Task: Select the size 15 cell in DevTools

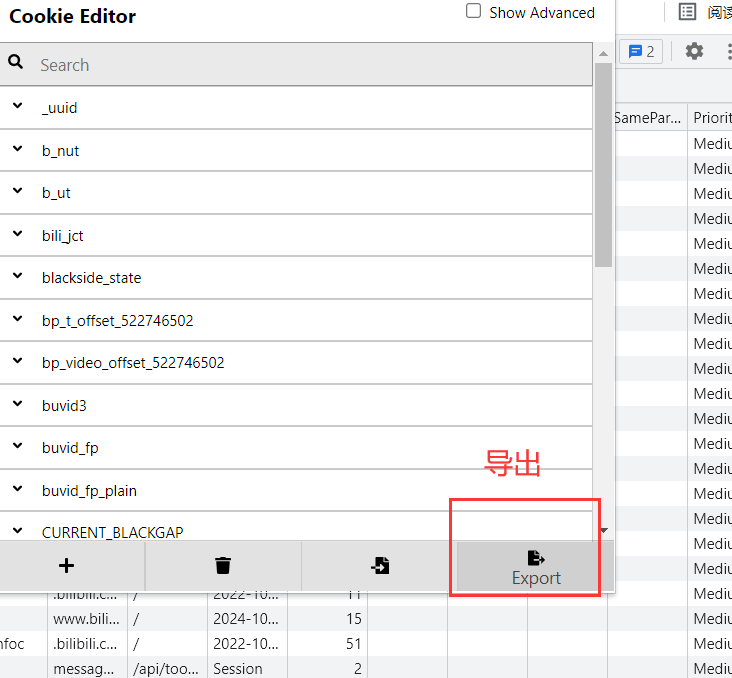Action: click(327, 619)
